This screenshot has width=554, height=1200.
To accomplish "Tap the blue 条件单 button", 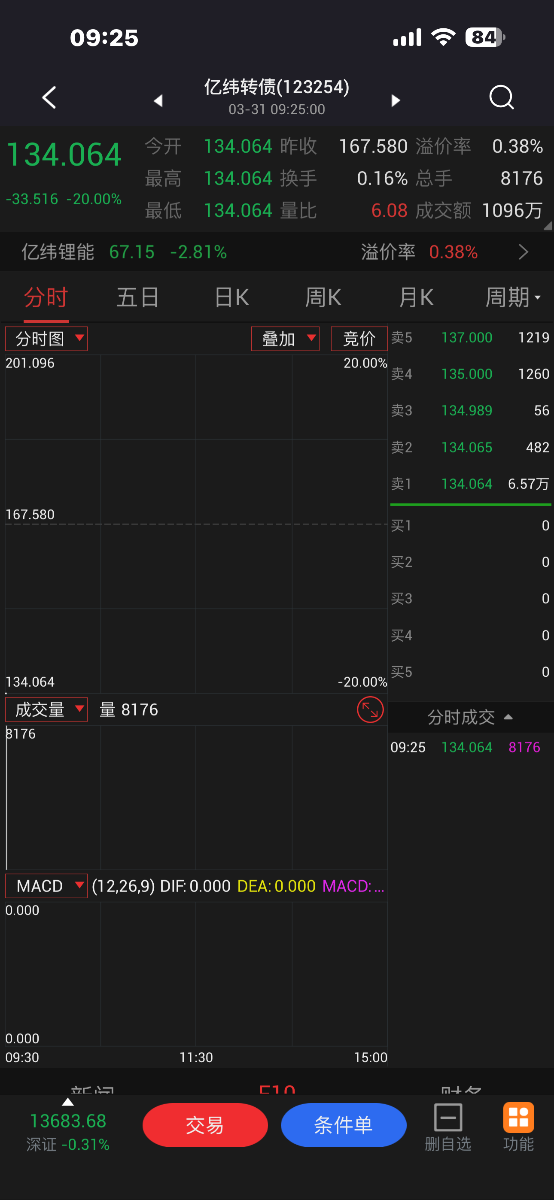I will tap(343, 1125).
